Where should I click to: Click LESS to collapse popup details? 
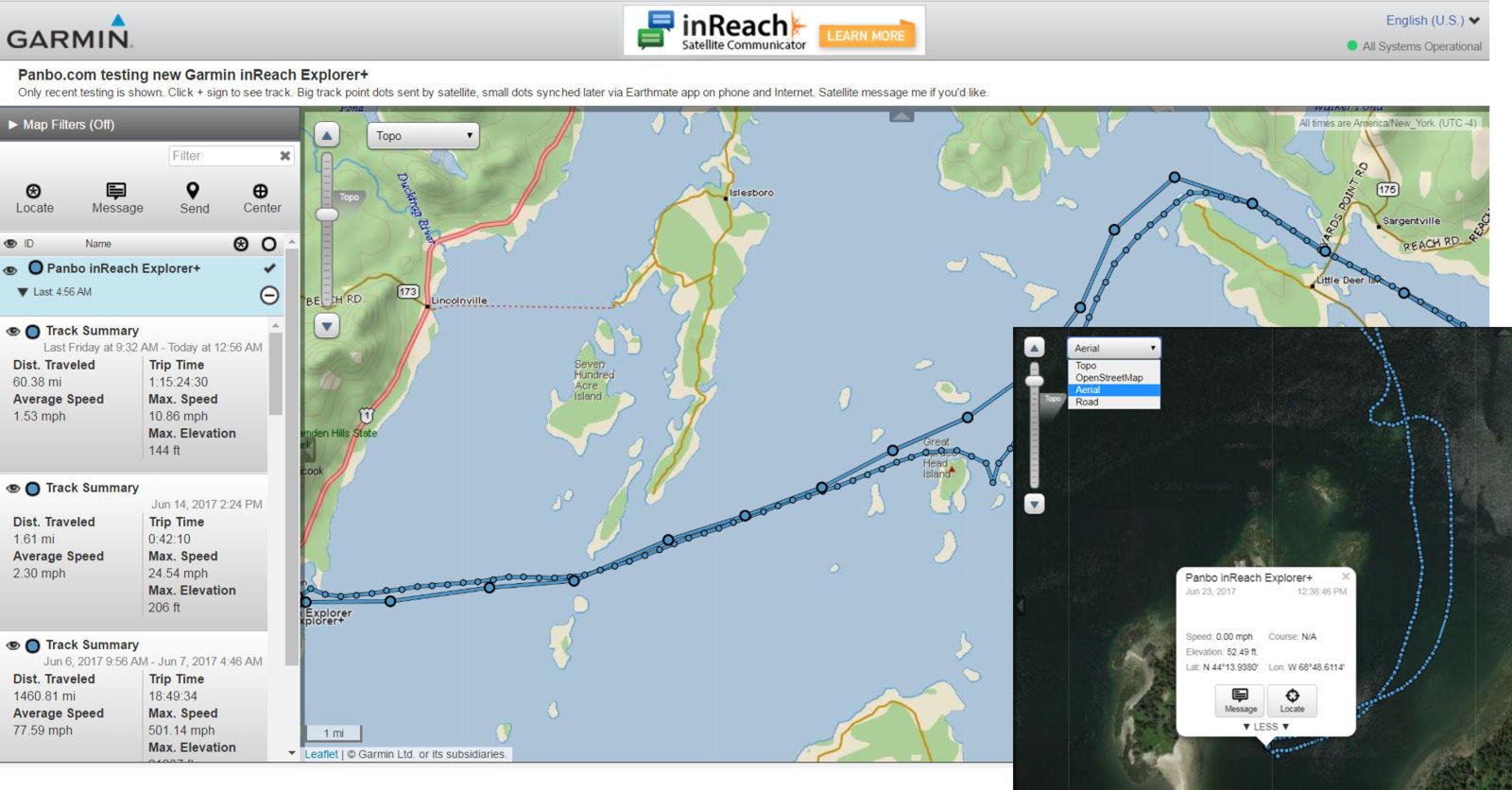[x=1265, y=727]
